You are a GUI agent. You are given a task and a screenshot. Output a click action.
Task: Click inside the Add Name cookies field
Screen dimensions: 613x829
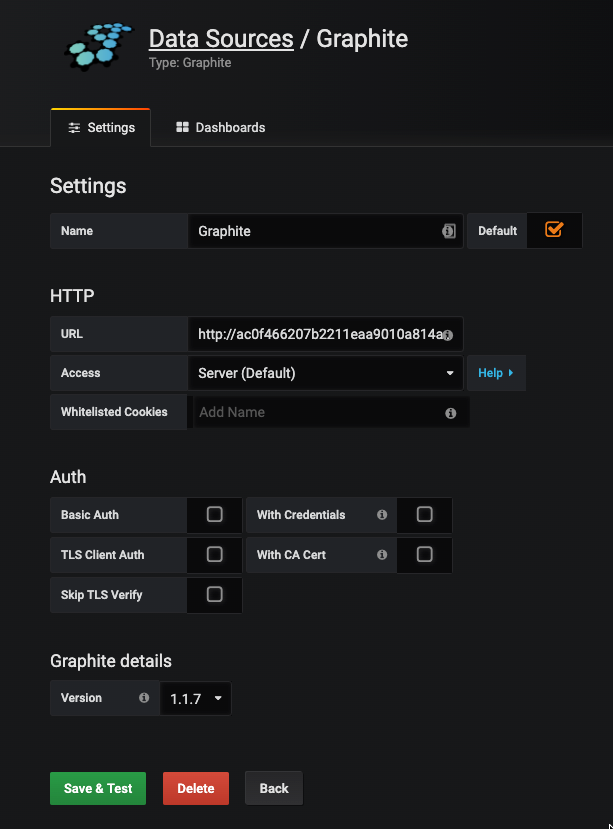coord(300,412)
